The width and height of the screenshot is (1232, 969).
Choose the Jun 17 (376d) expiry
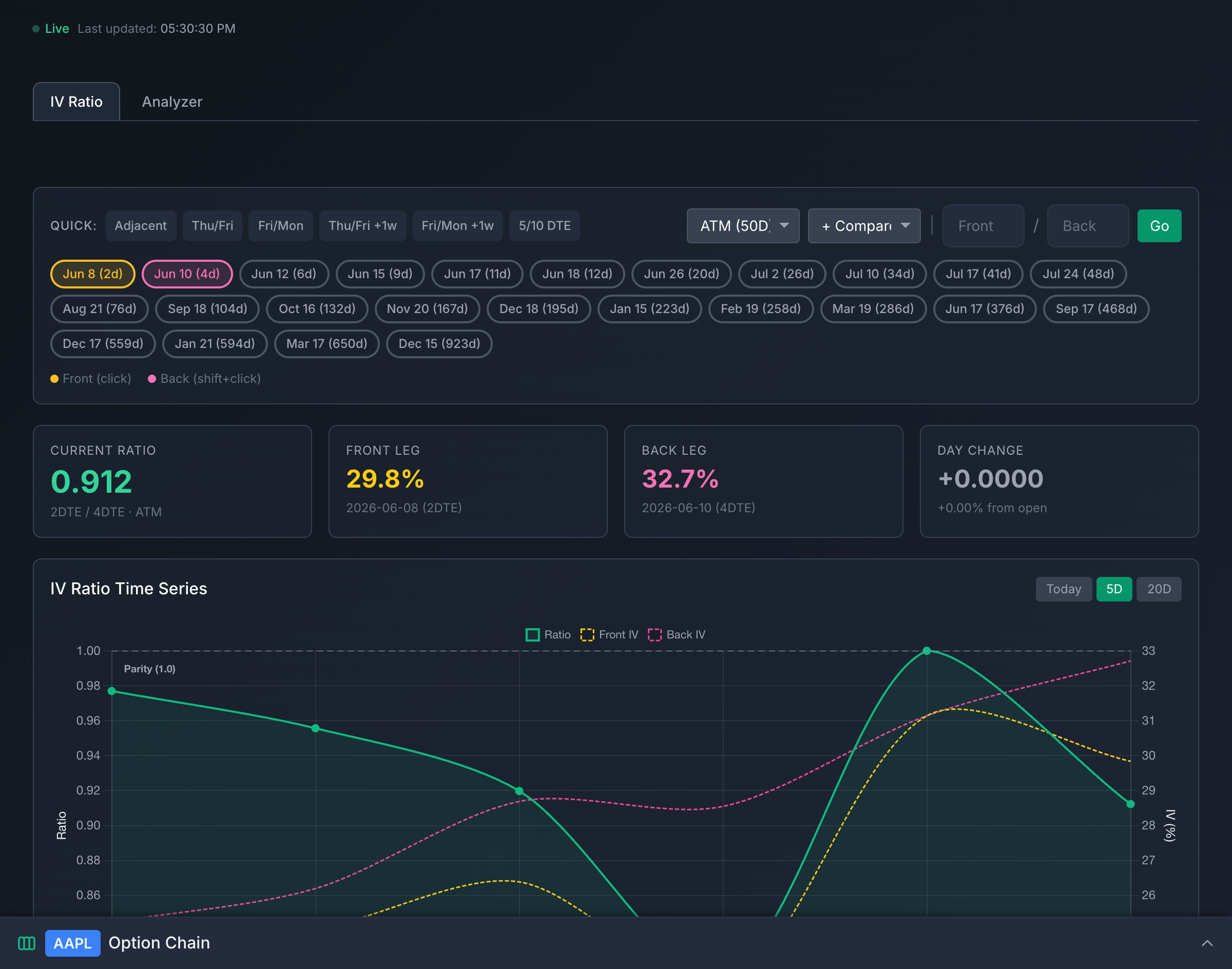tap(985, 309)
